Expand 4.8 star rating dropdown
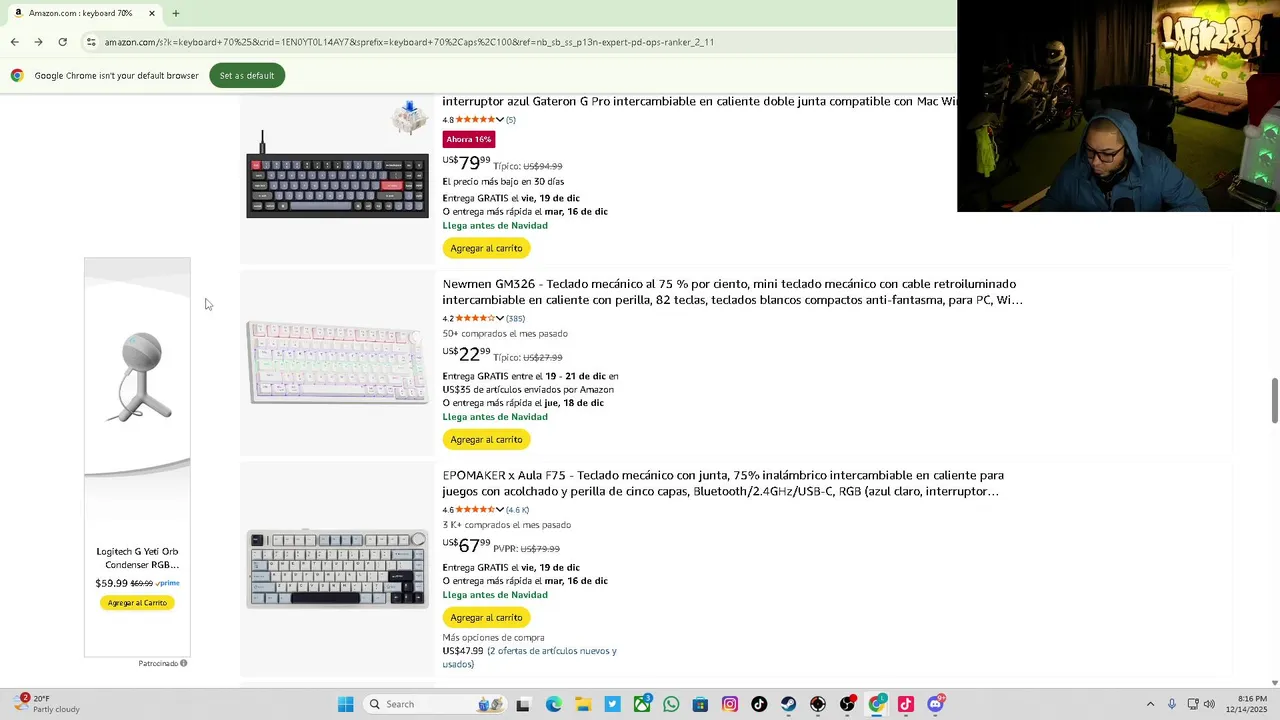This screenshot has height=720, width=1280. click(500, 120)
